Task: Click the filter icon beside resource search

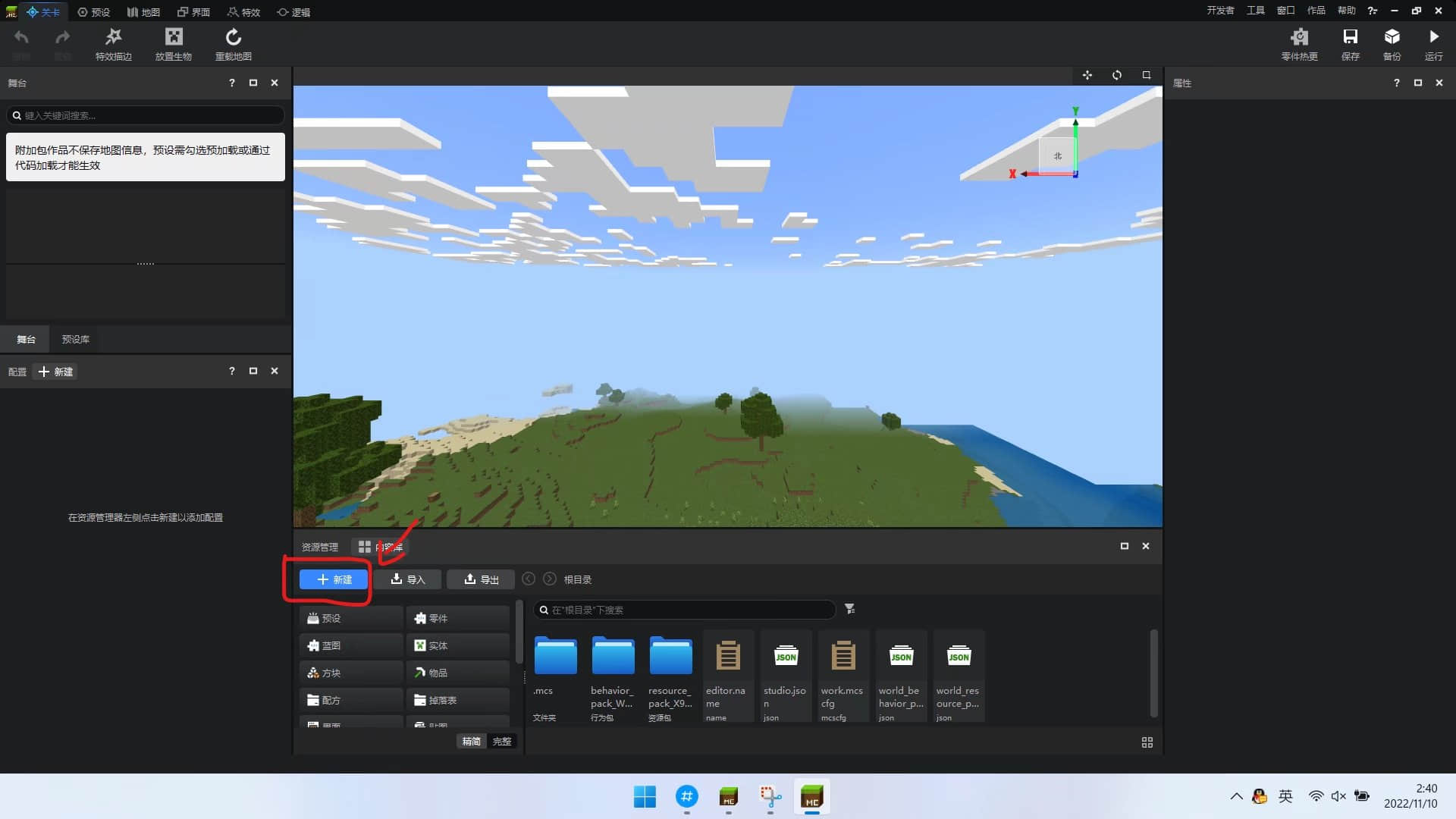Action: click(850, 609)
